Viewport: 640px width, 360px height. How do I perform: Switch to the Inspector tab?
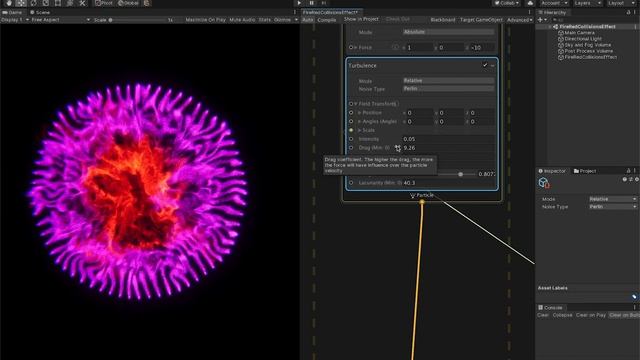point(552,171)
